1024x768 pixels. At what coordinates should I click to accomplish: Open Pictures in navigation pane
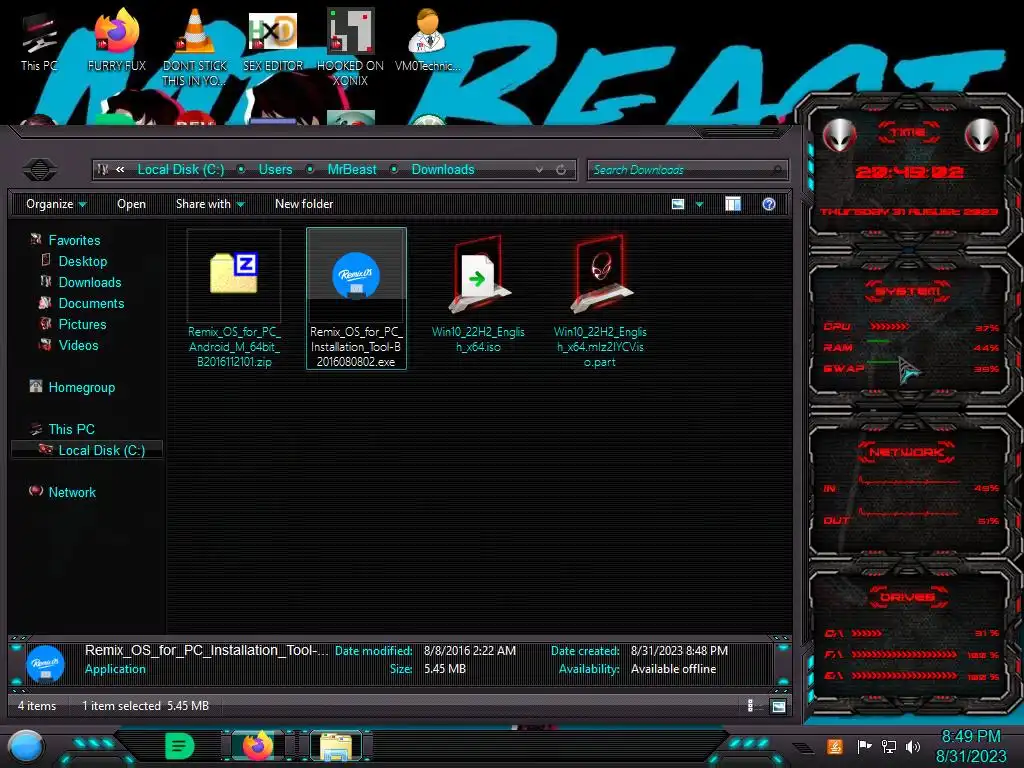[x=82, y=324]
